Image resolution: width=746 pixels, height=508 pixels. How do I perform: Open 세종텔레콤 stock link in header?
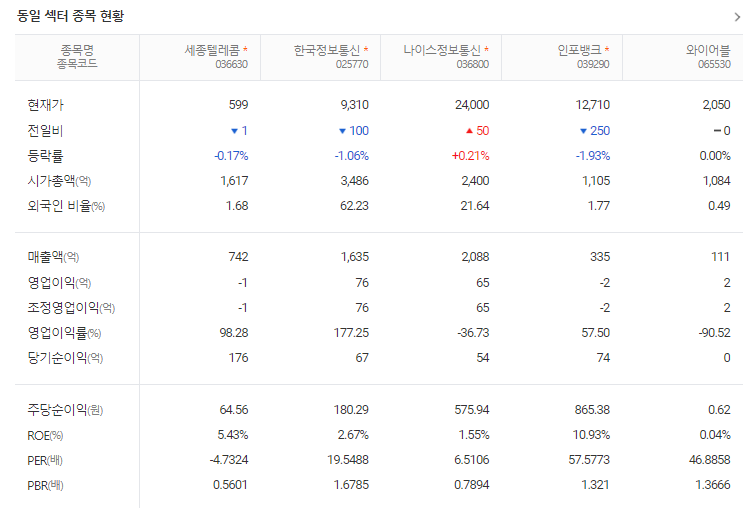coord(212,50)
